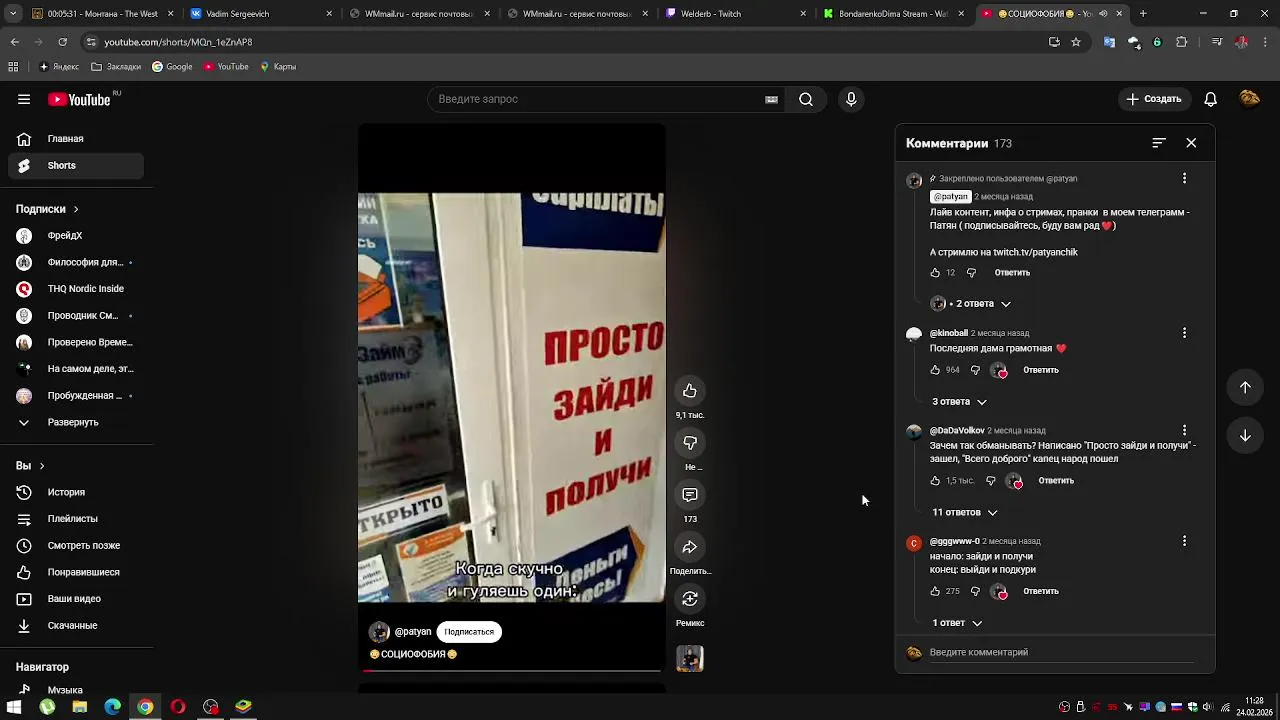Screen dimensions: 1280x720
Task: Open the @patyan channel link under the video
Action: (412, 632)
